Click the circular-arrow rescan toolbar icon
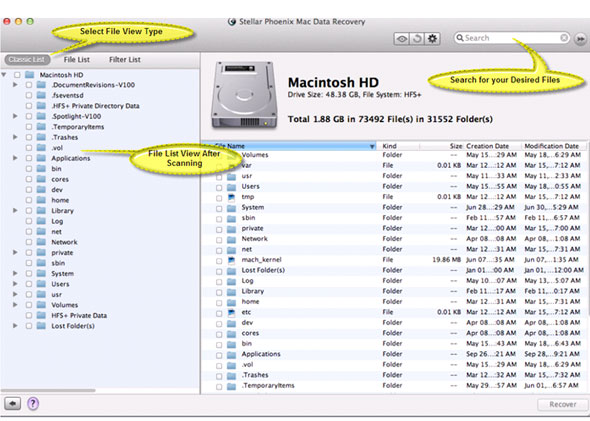This screenshot has height=421, width=590. coord(417,39)
